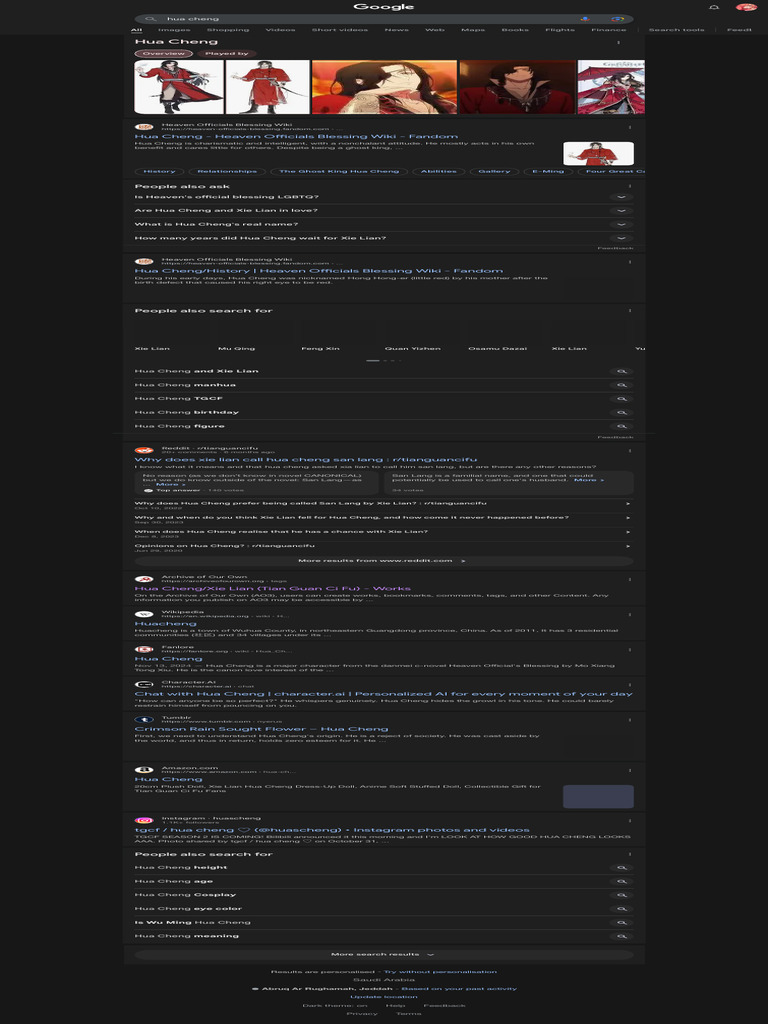
Task: Click search icon for Hua Cheng manhua
Action: point(622,385)
